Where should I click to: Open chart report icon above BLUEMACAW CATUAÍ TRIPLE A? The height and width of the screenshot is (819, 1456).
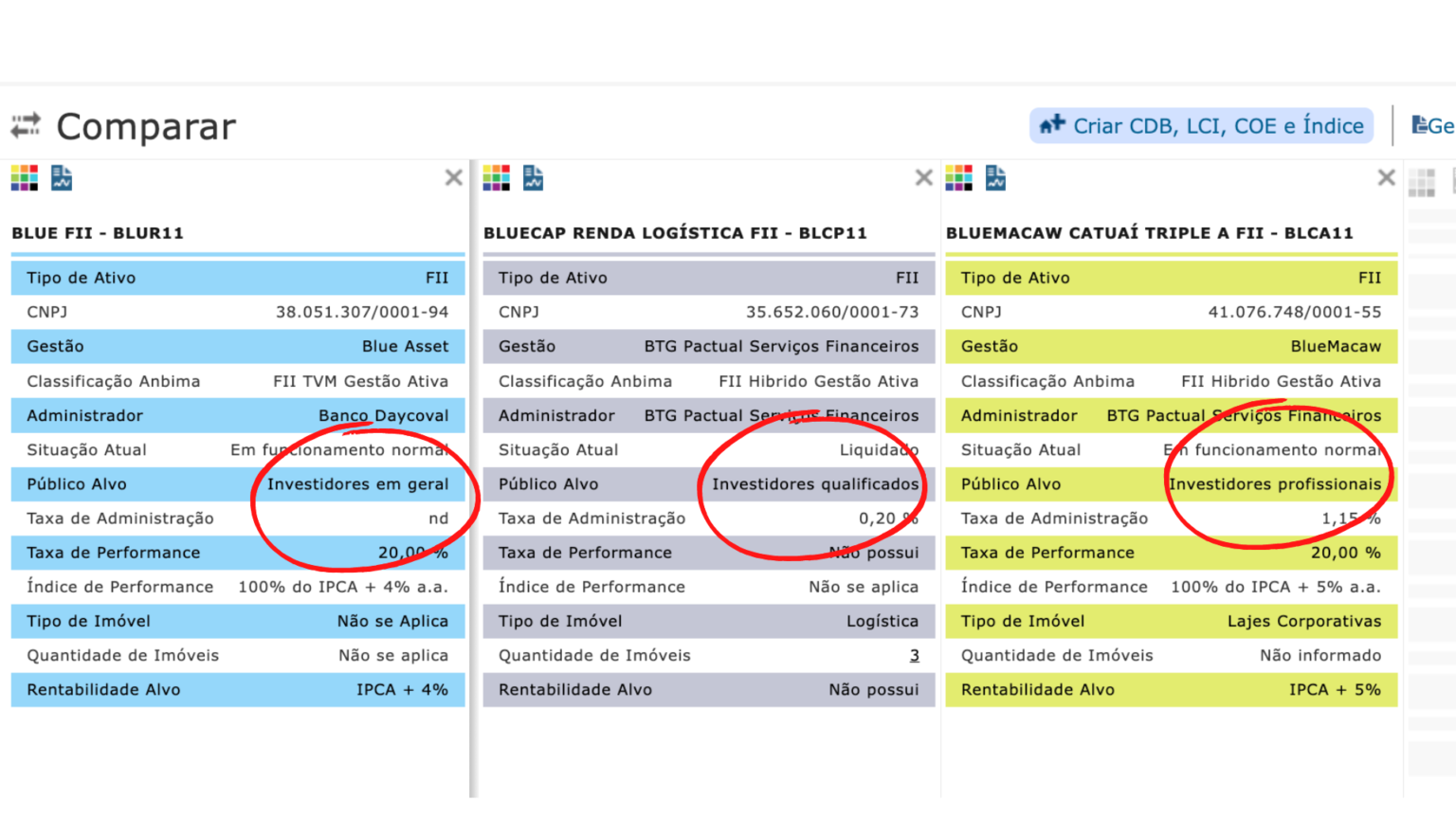click(x=995, y=177)
